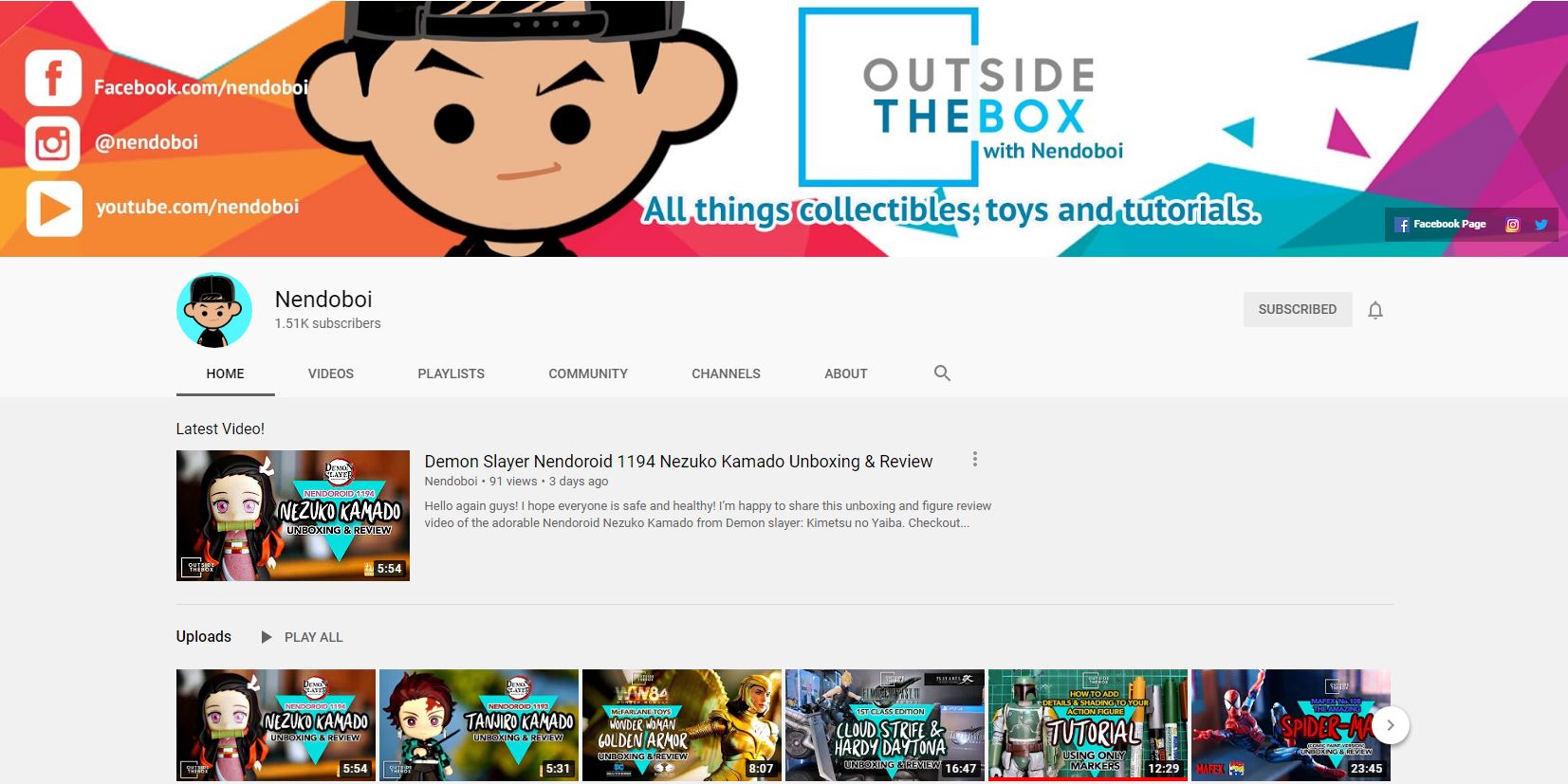1568x784 pixels.
Task: Click the Nendoboi channel avatar
Action: coord(214,310)
